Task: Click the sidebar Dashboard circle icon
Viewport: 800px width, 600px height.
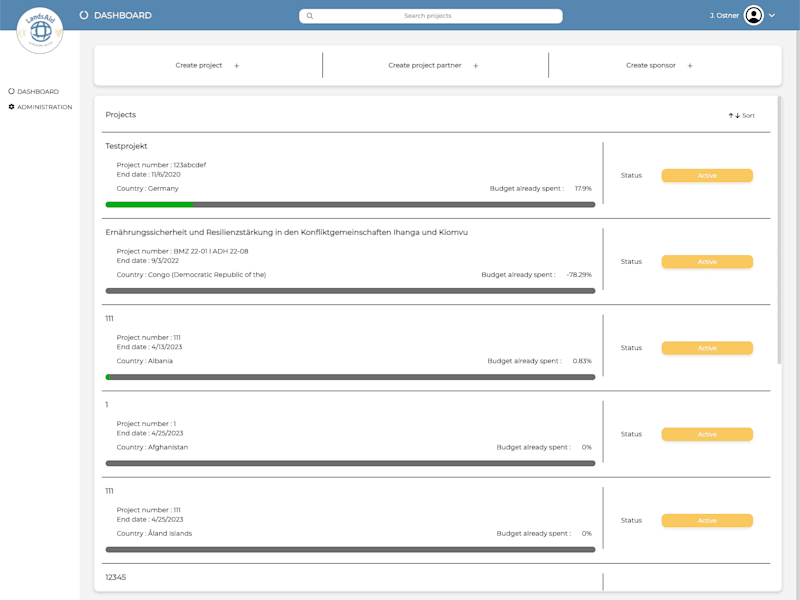Action: click(11, 91)
